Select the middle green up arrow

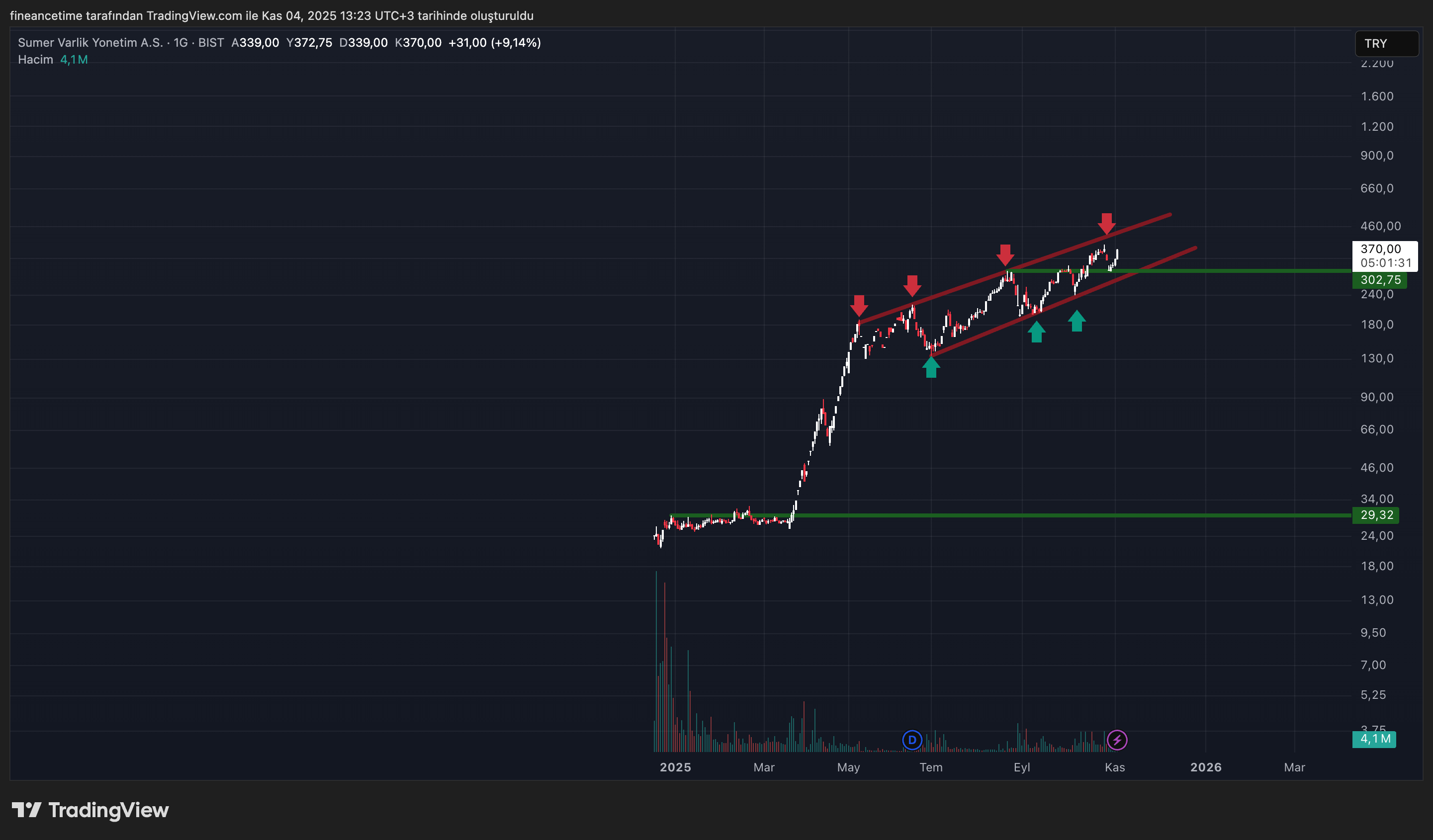point(1036,332)
